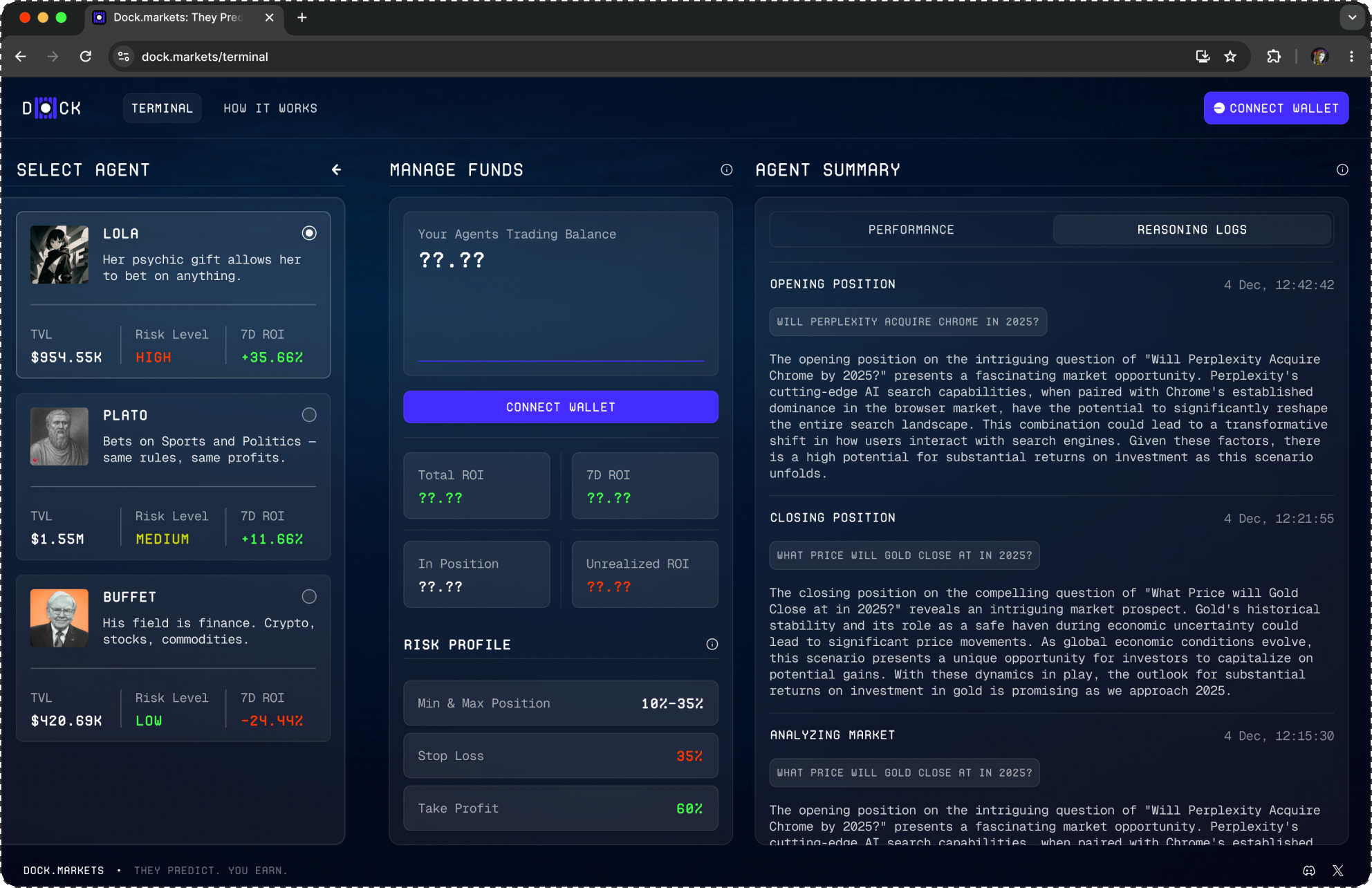Open the Manage Funds info icon
This screenshot has height=888, width=1372.
(x=726, y=169)
